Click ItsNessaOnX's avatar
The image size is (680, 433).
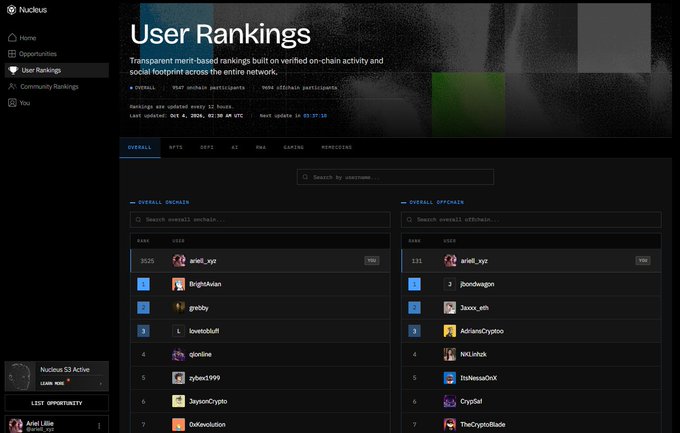[x=450, y=378]
